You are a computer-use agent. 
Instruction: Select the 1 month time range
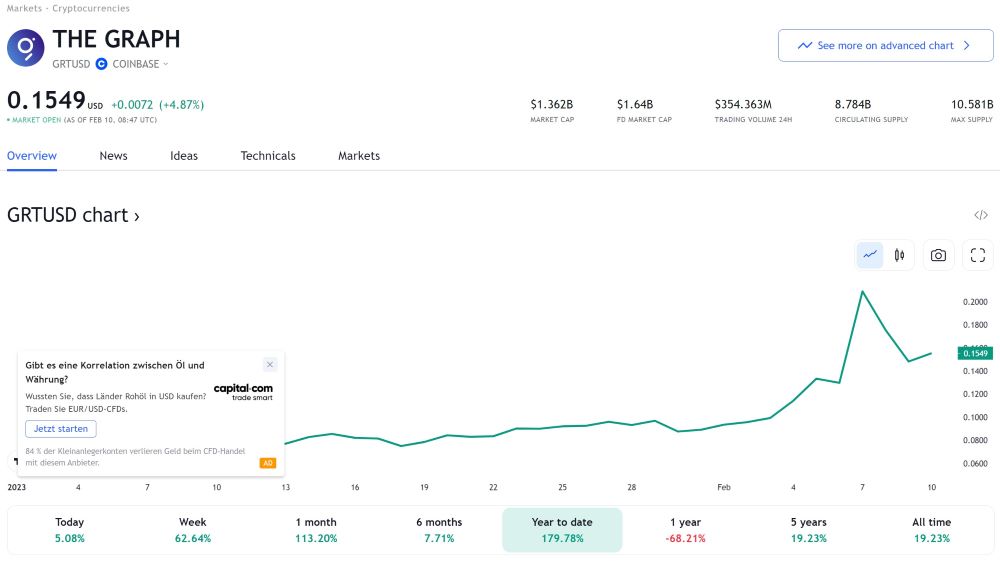[x=316, y=530]
